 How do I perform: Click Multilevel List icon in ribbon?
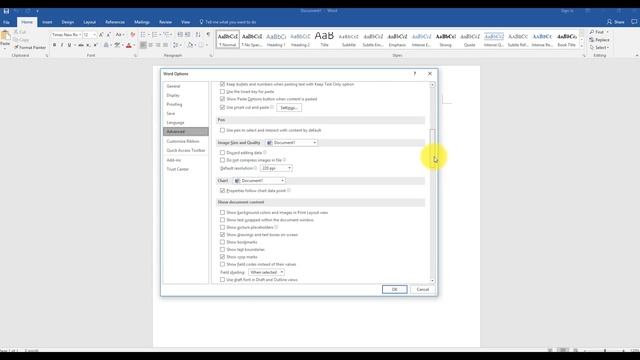(167, 35)
